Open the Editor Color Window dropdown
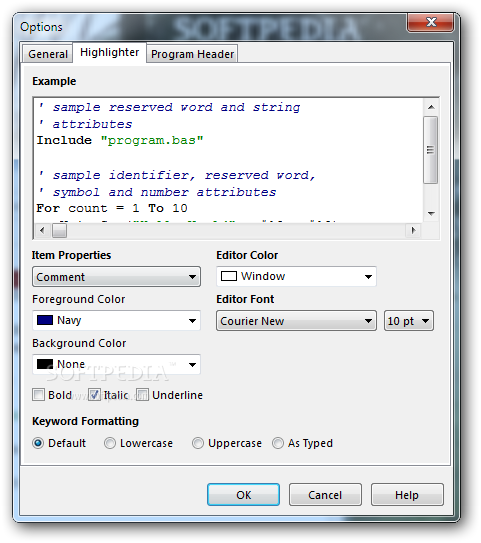The image size is (481, 543). tap(296, 276)
